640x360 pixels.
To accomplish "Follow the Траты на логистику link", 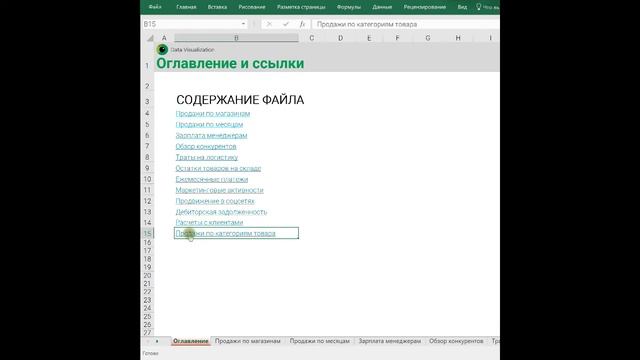I will pos(207,157).
